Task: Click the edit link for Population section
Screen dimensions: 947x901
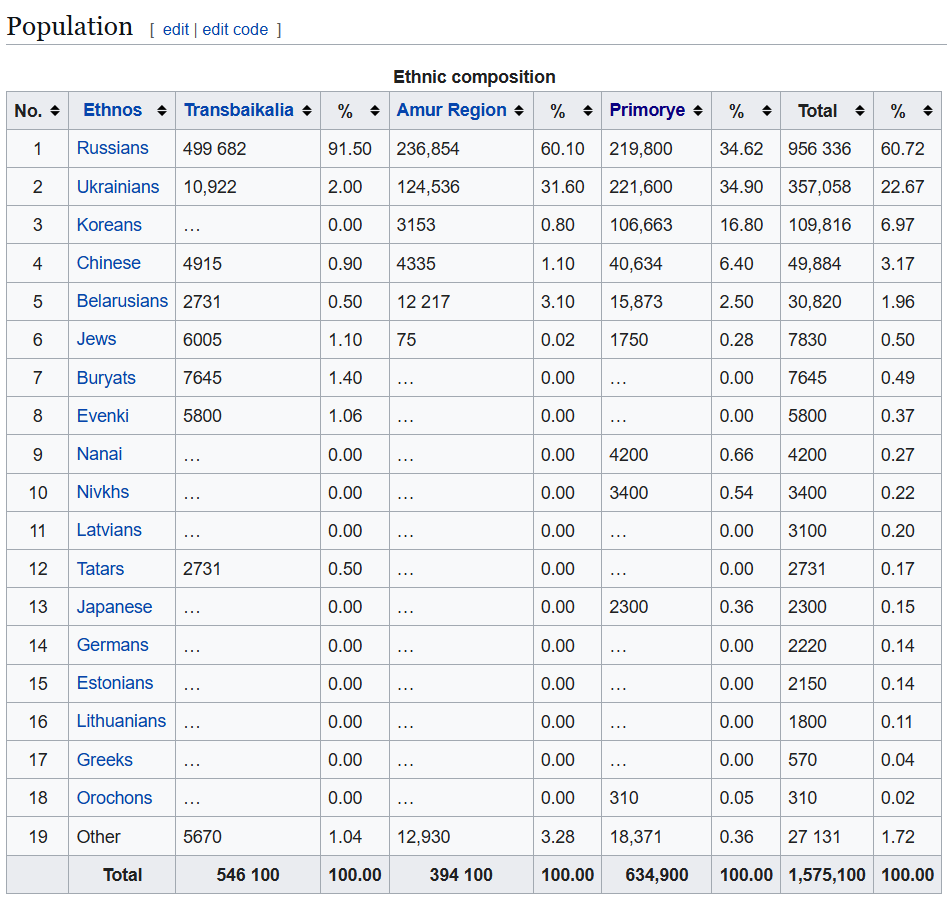Action: coord(176,30)
